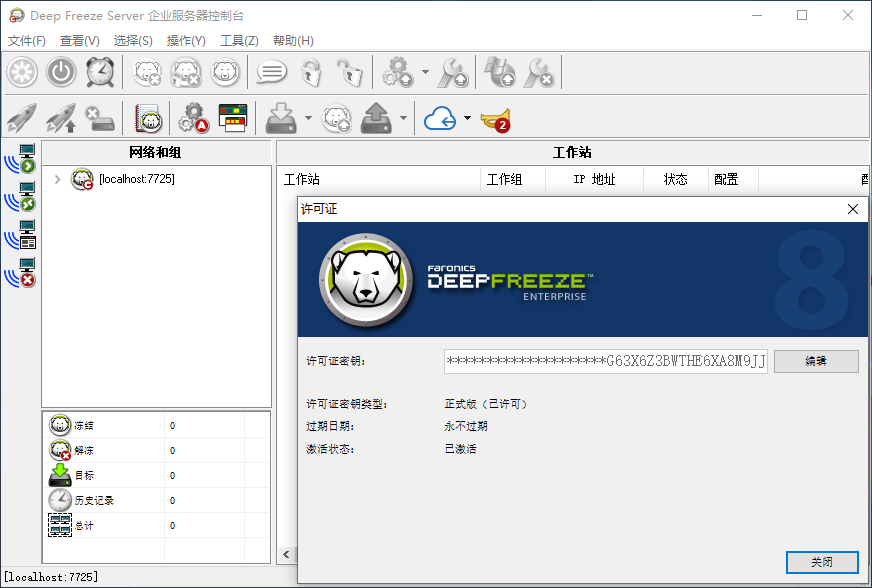Click the network red X sidebar icon
Image resolution: width=872 pixels, height=588 pixels.
coord(20,273)
